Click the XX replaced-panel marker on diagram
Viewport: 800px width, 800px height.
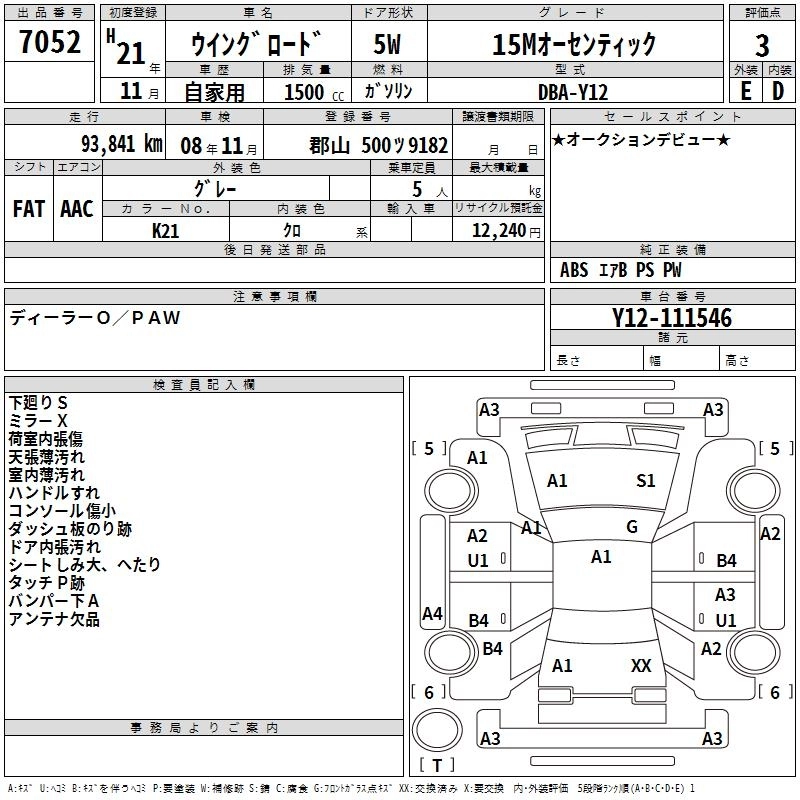click(x=641, y=665)
